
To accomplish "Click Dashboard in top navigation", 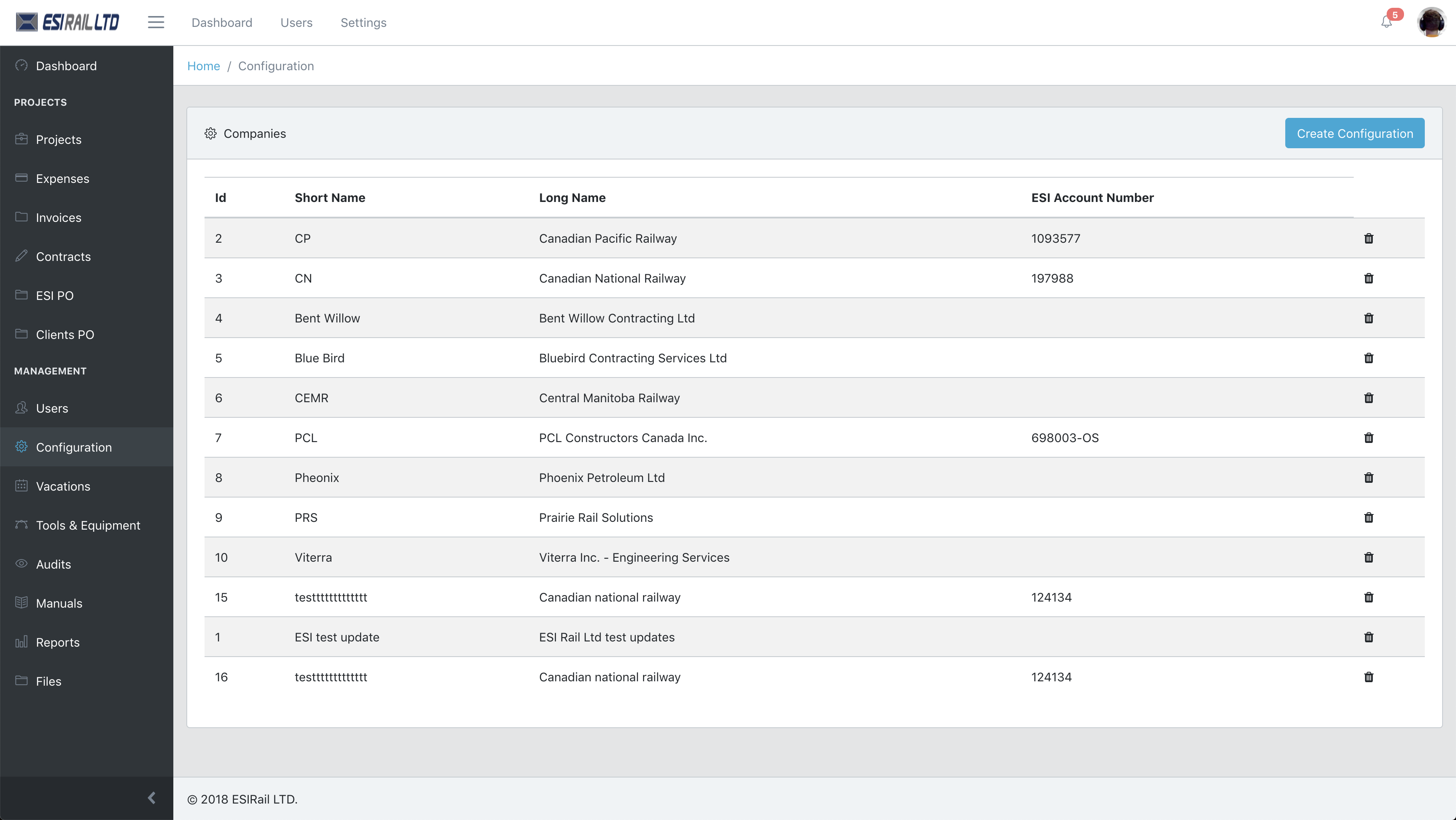I will tap(221, 23).
